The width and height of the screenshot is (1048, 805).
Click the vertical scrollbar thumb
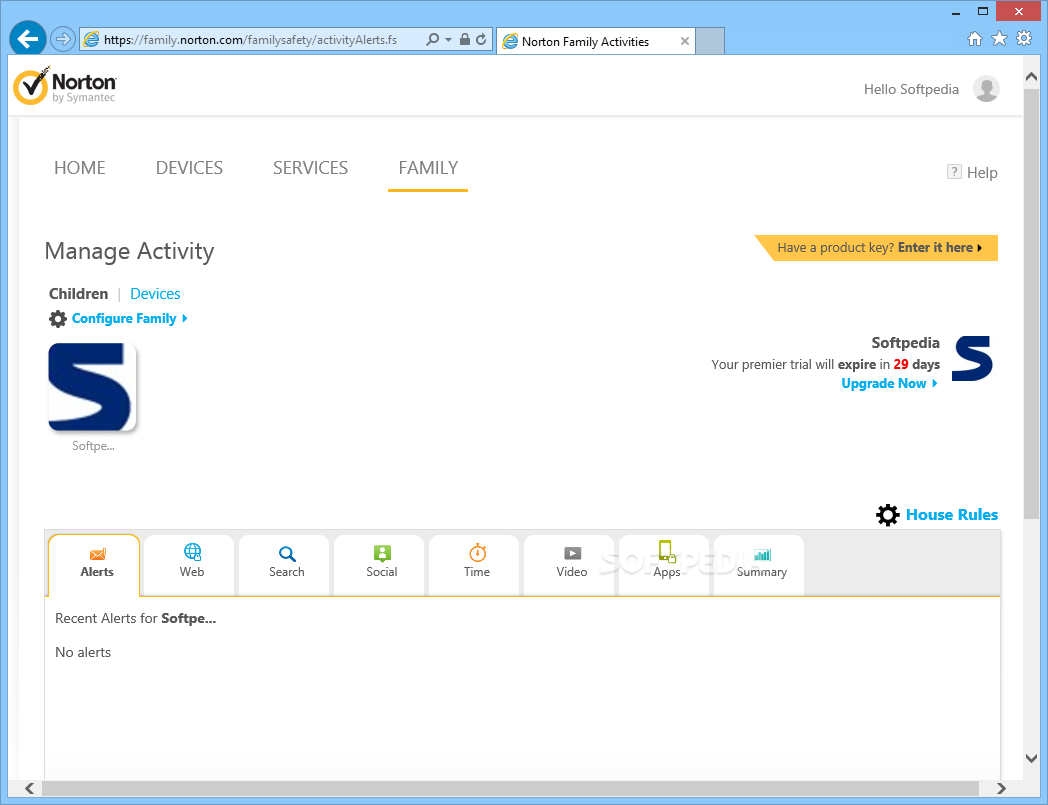click(x=1031, y=304)
